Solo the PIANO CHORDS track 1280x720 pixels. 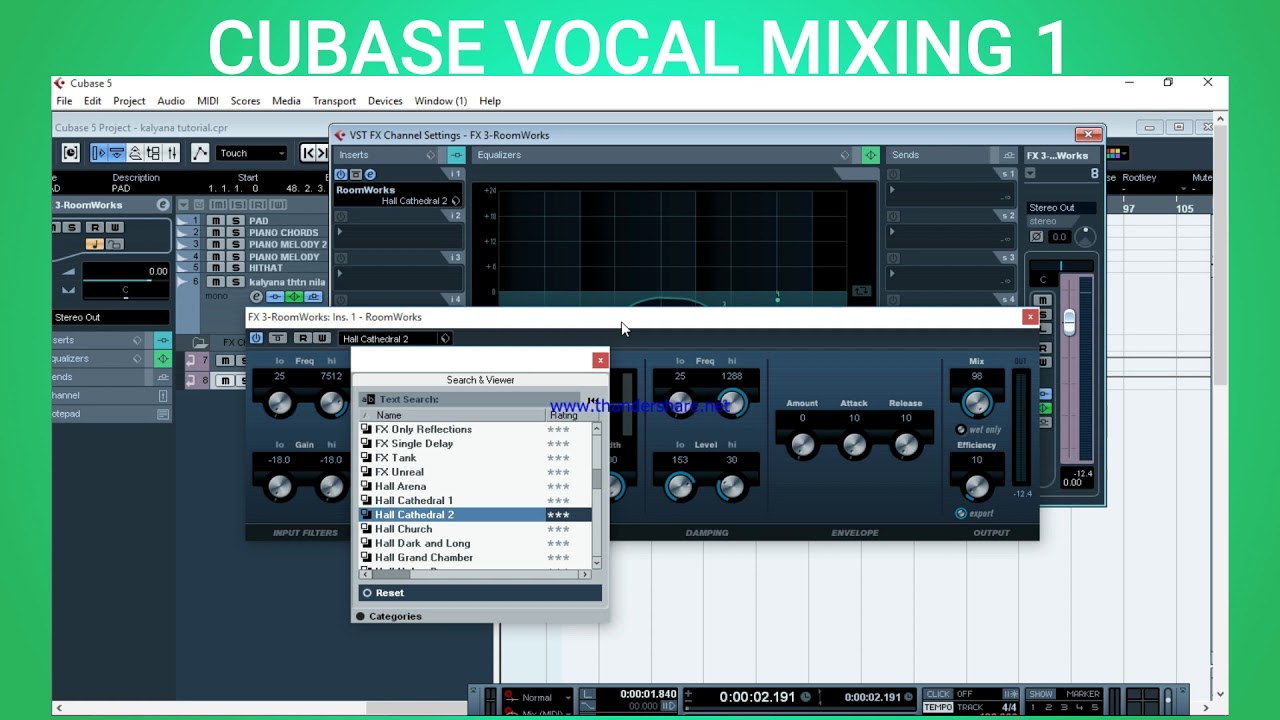(x=235, y=233)
